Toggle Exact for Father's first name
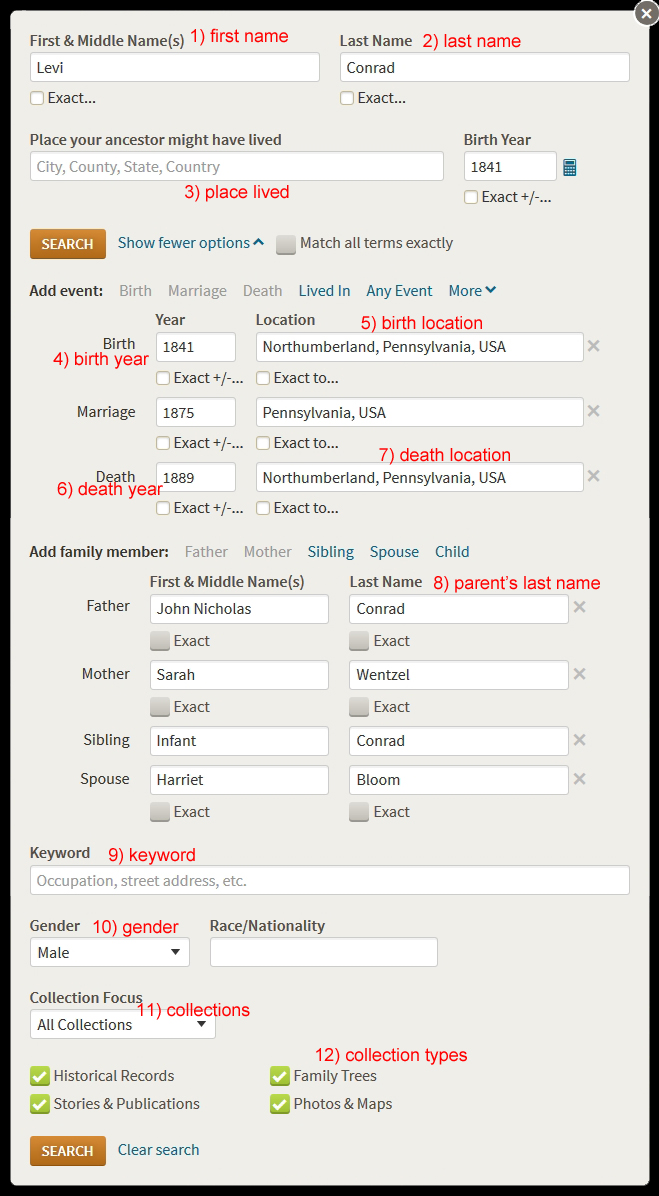The height and width of the screenshot is (1196, 659). tap(159, 641)
